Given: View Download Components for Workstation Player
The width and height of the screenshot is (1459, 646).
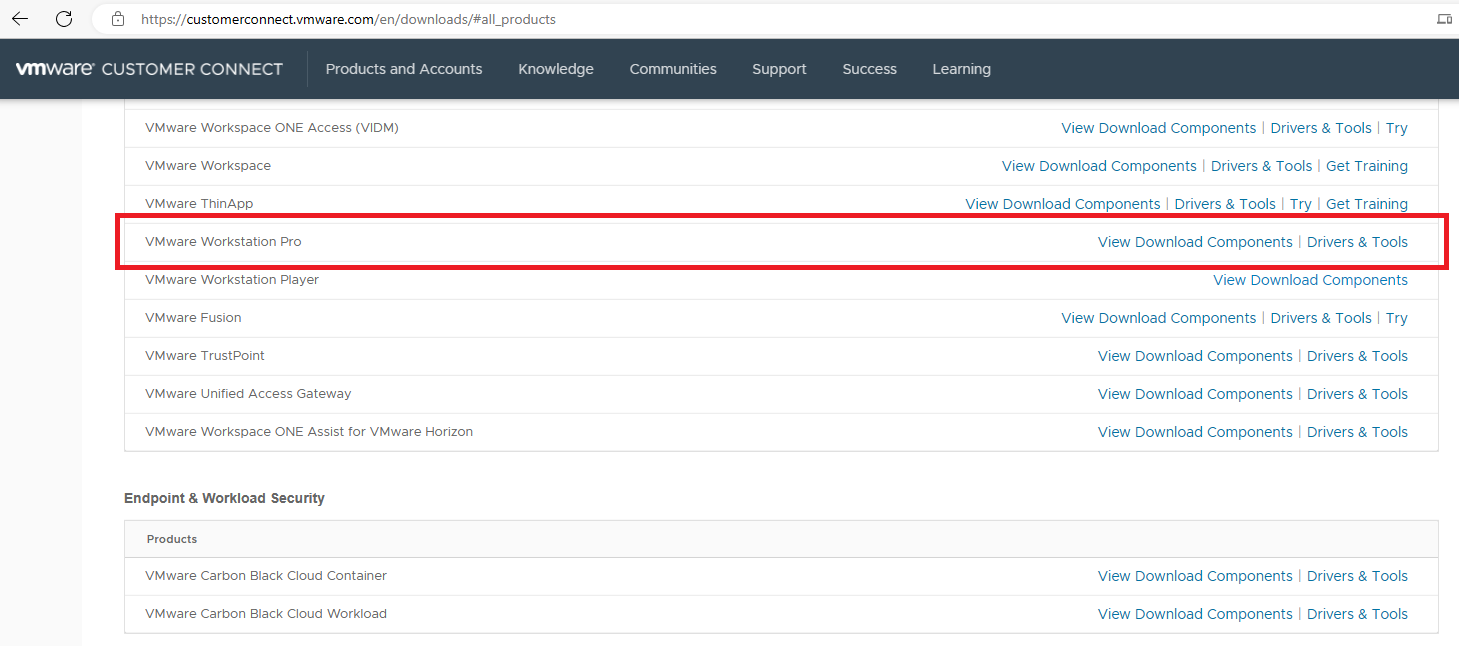Looking at the screenshot, I should point(1310,280).
